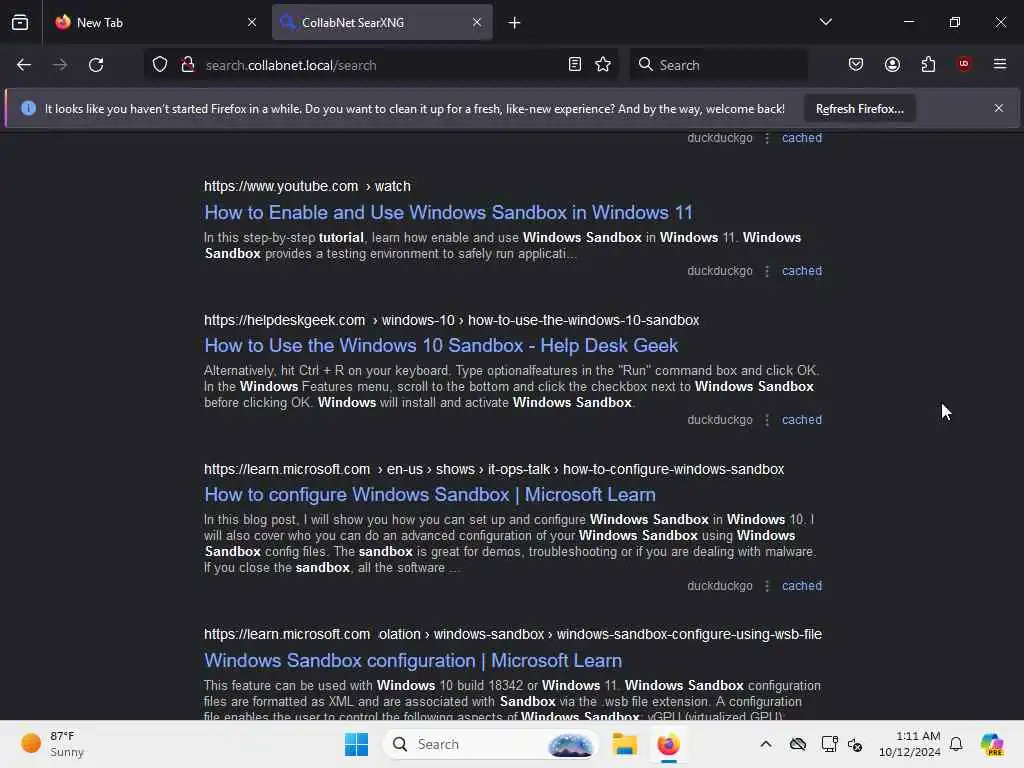Open How to Use the Windows 10 Sandbox link

pyautogui.click(x=441, y=345)
